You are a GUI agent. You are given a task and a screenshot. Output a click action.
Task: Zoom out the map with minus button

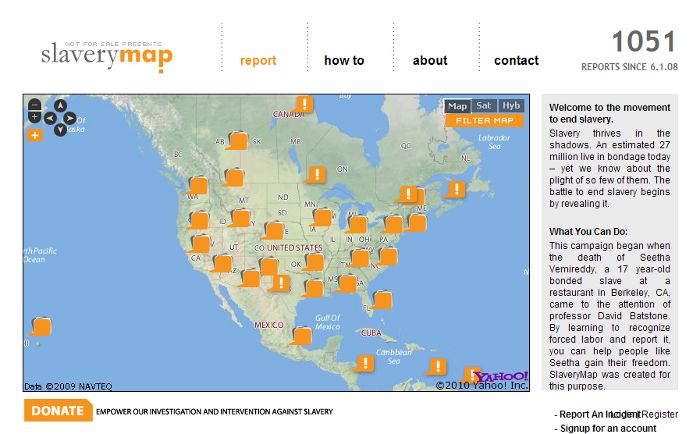34,105
